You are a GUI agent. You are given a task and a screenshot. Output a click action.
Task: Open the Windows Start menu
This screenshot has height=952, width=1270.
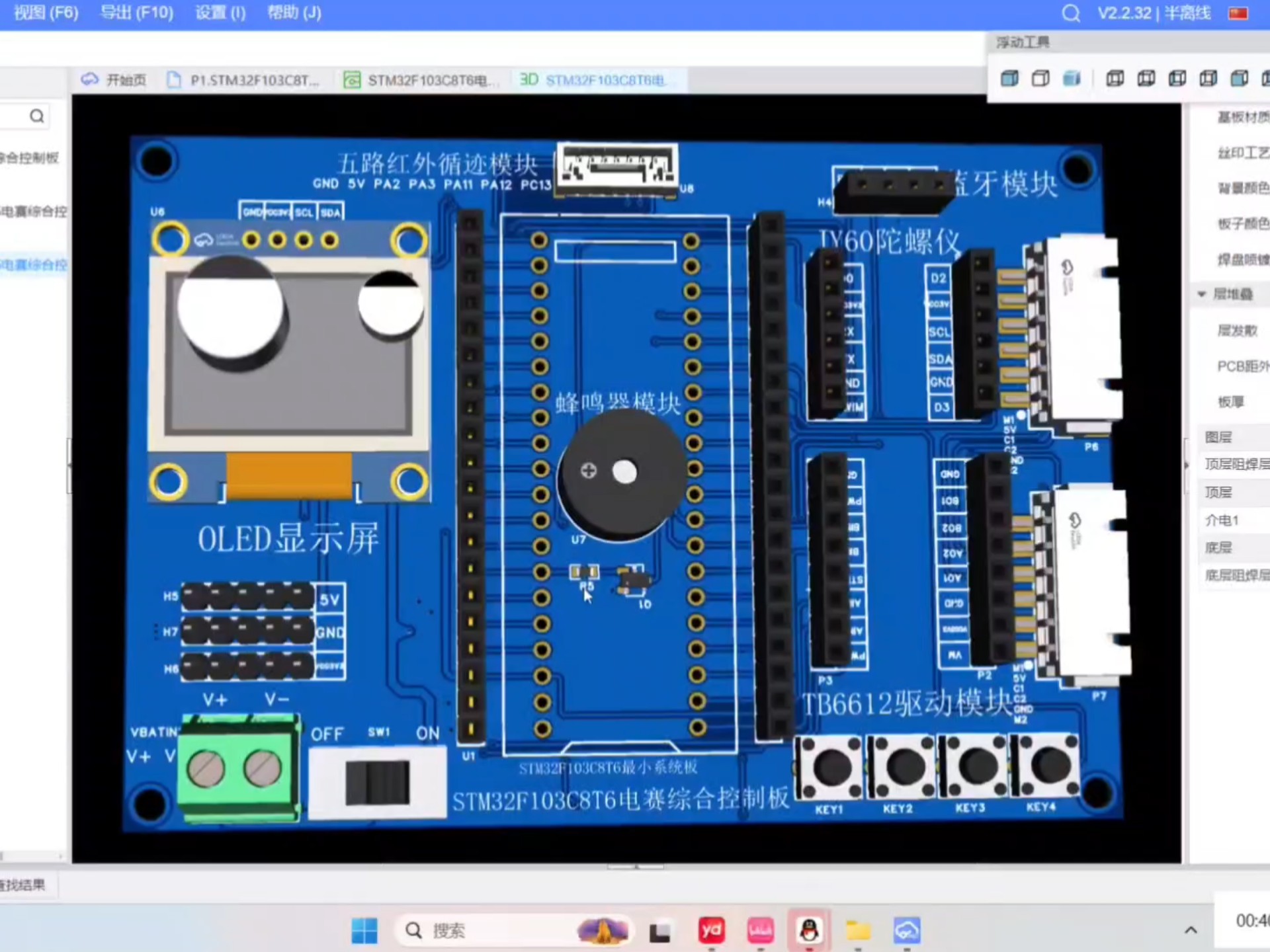click(364, 931)
